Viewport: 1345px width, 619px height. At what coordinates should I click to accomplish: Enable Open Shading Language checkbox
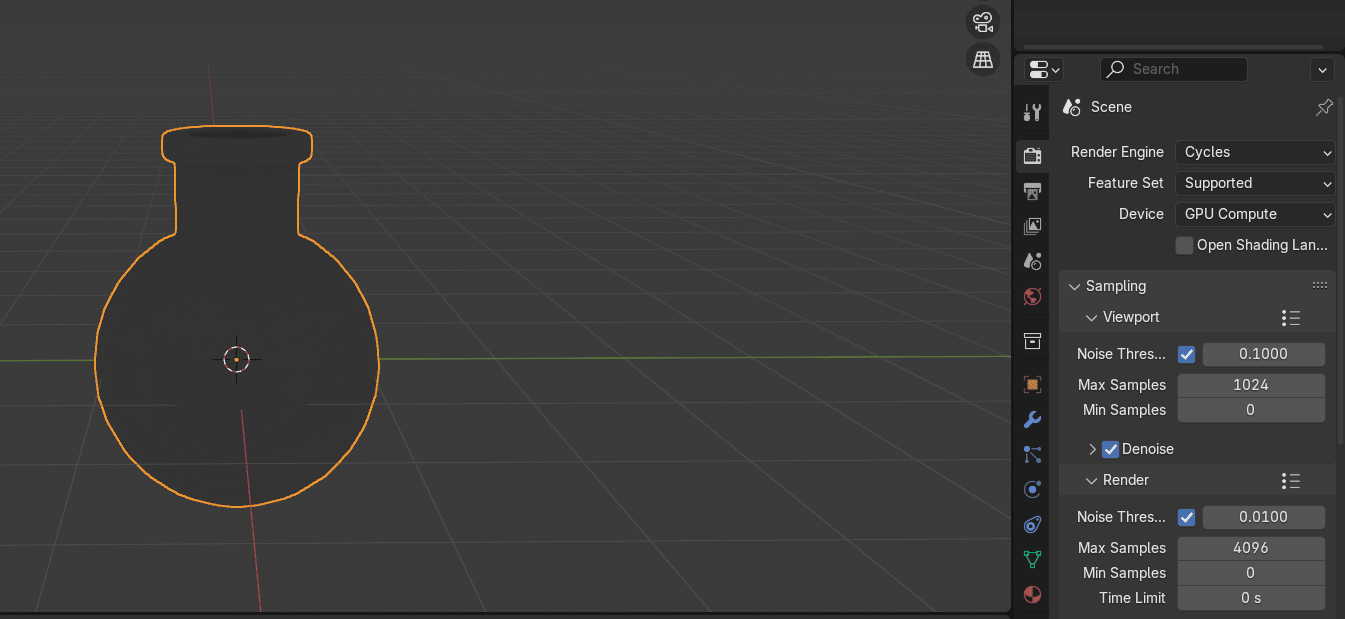click(1185, 245)
